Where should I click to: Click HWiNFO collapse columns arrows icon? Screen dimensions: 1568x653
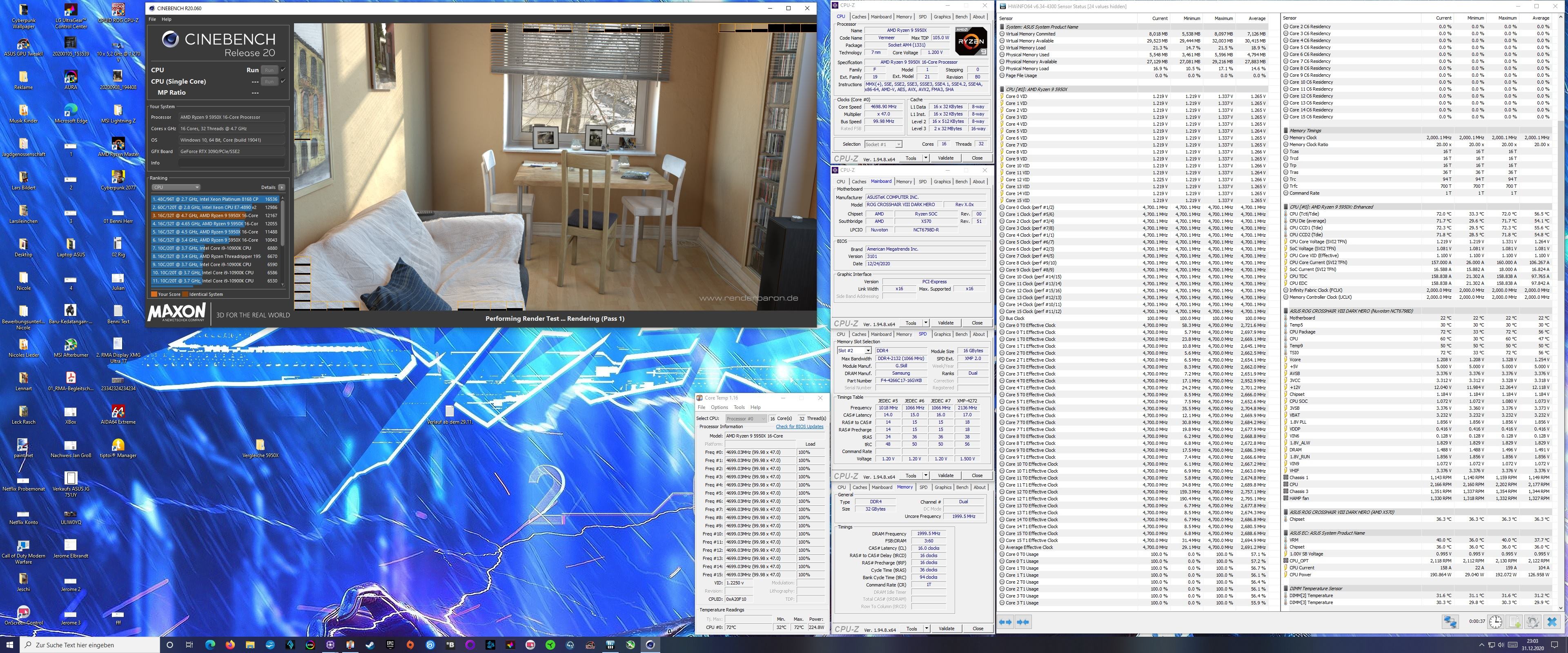pos(1023,622)
